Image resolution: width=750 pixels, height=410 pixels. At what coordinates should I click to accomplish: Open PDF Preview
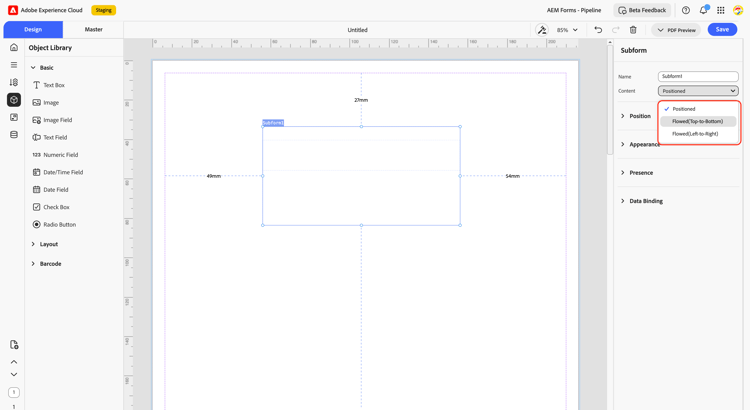tap(676, 30)
